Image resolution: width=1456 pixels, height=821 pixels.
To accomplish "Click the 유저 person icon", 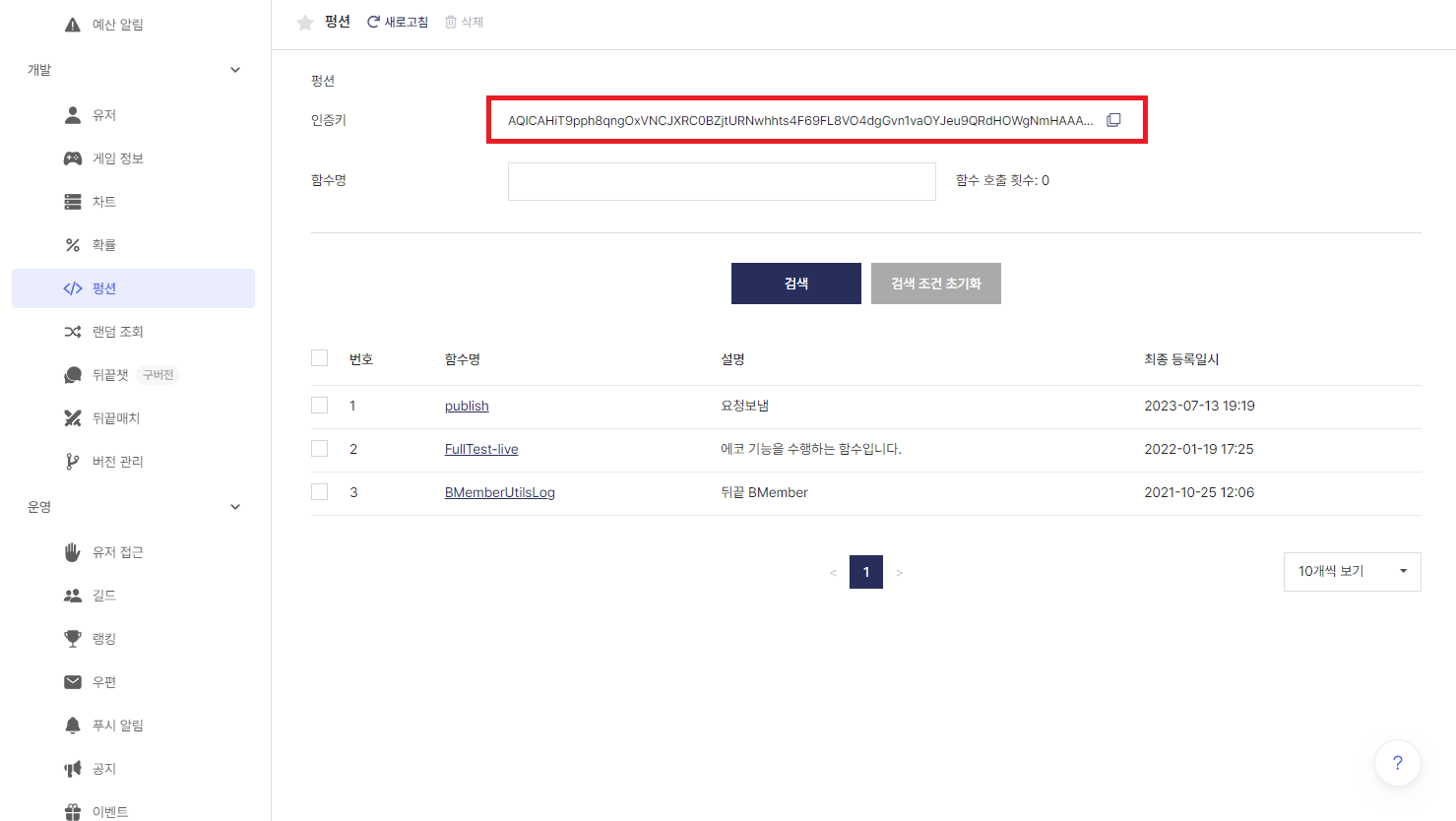I will pyautogui.click(x=73, y=115).
